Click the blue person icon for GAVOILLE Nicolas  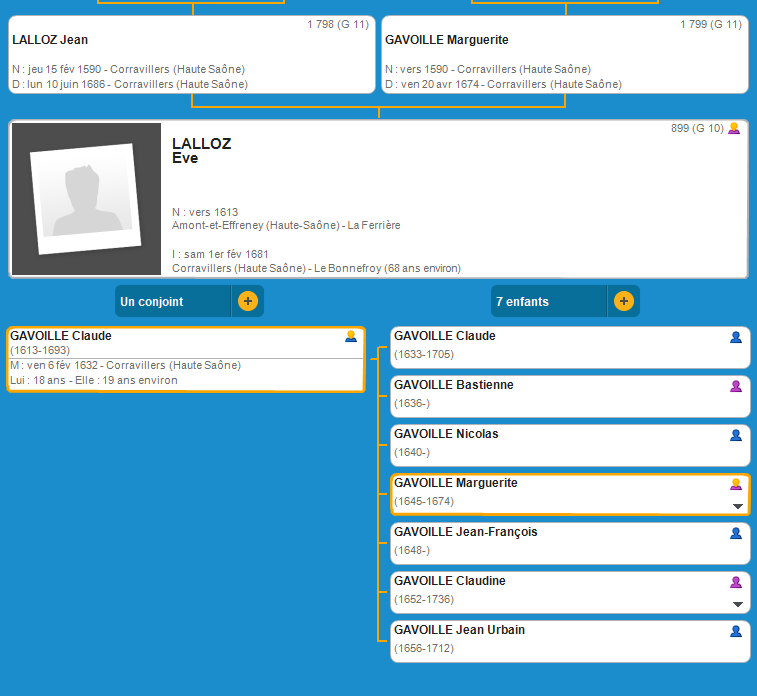[x=736, y=435]
